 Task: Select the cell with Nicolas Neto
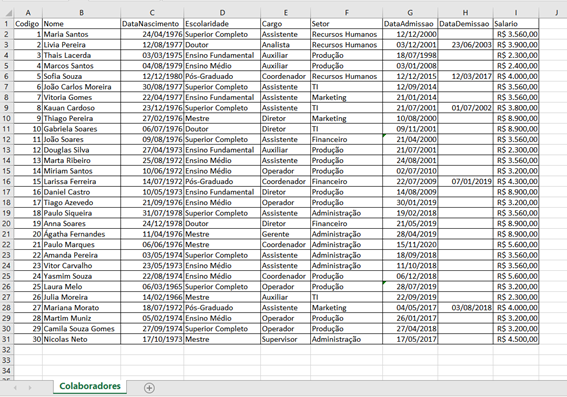coord(81,339)
